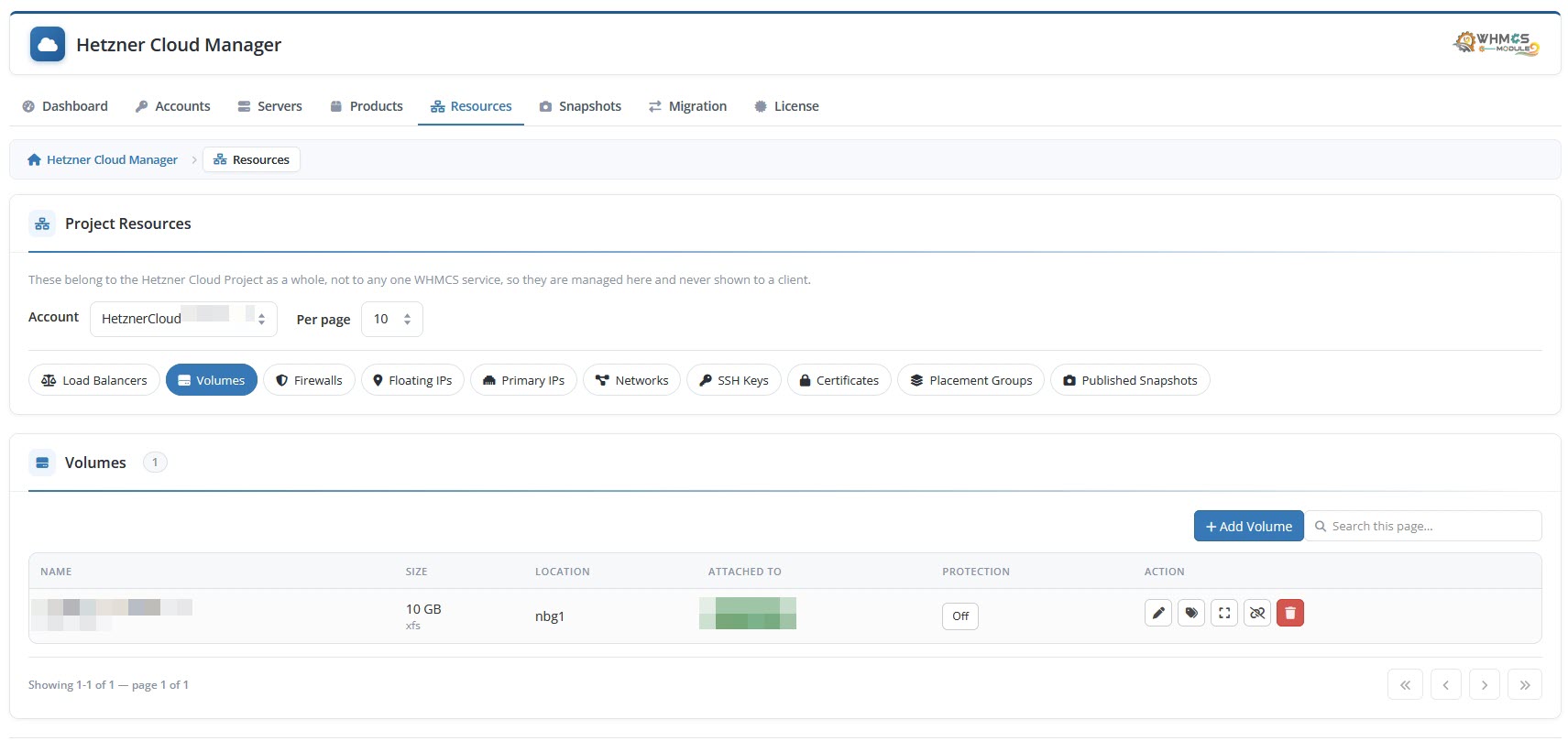Click the PROTECTION column header
The image size is (1568, 741).
976,572
